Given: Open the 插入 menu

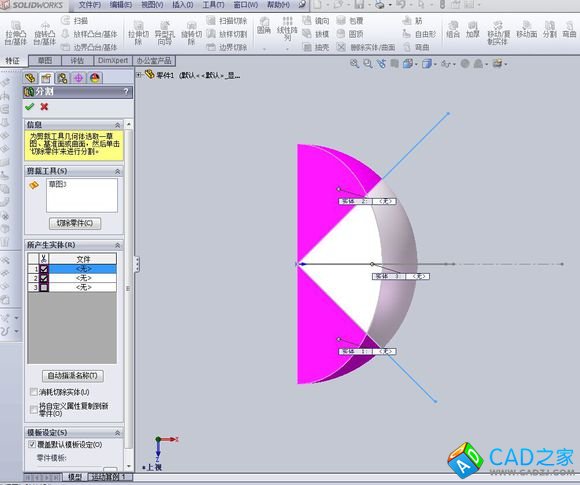Looking at the screenshot, I should pos(183,5).
